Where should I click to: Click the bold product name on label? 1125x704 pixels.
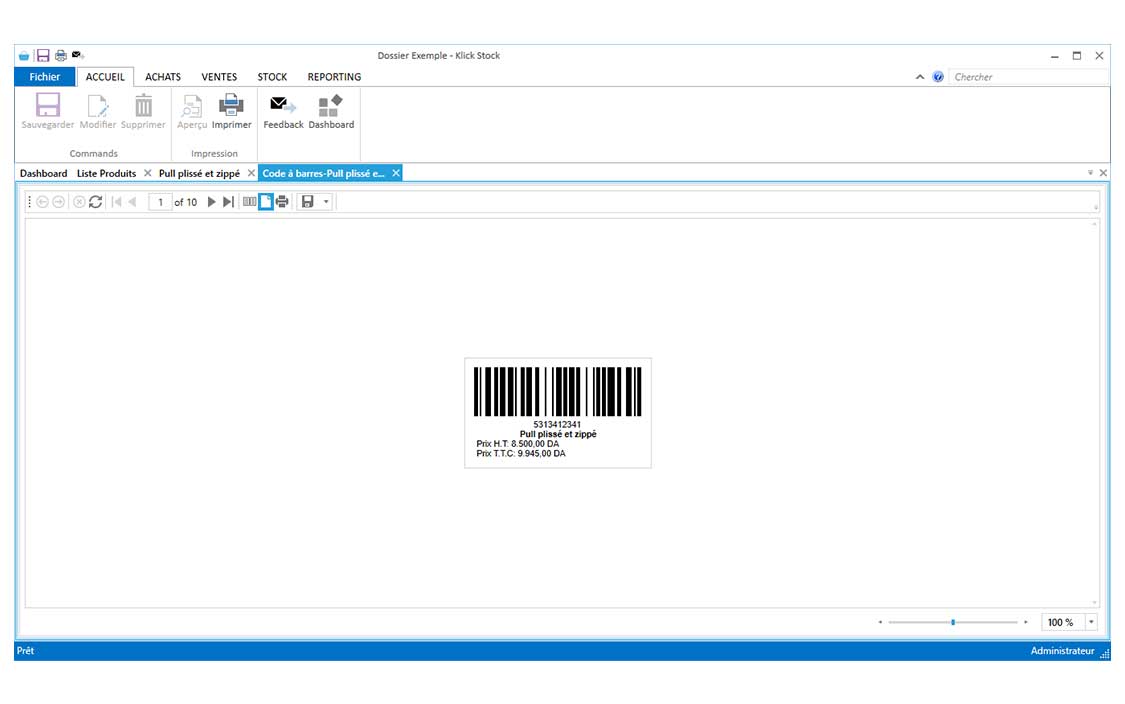pyautogui.click(x=557, y=434)
